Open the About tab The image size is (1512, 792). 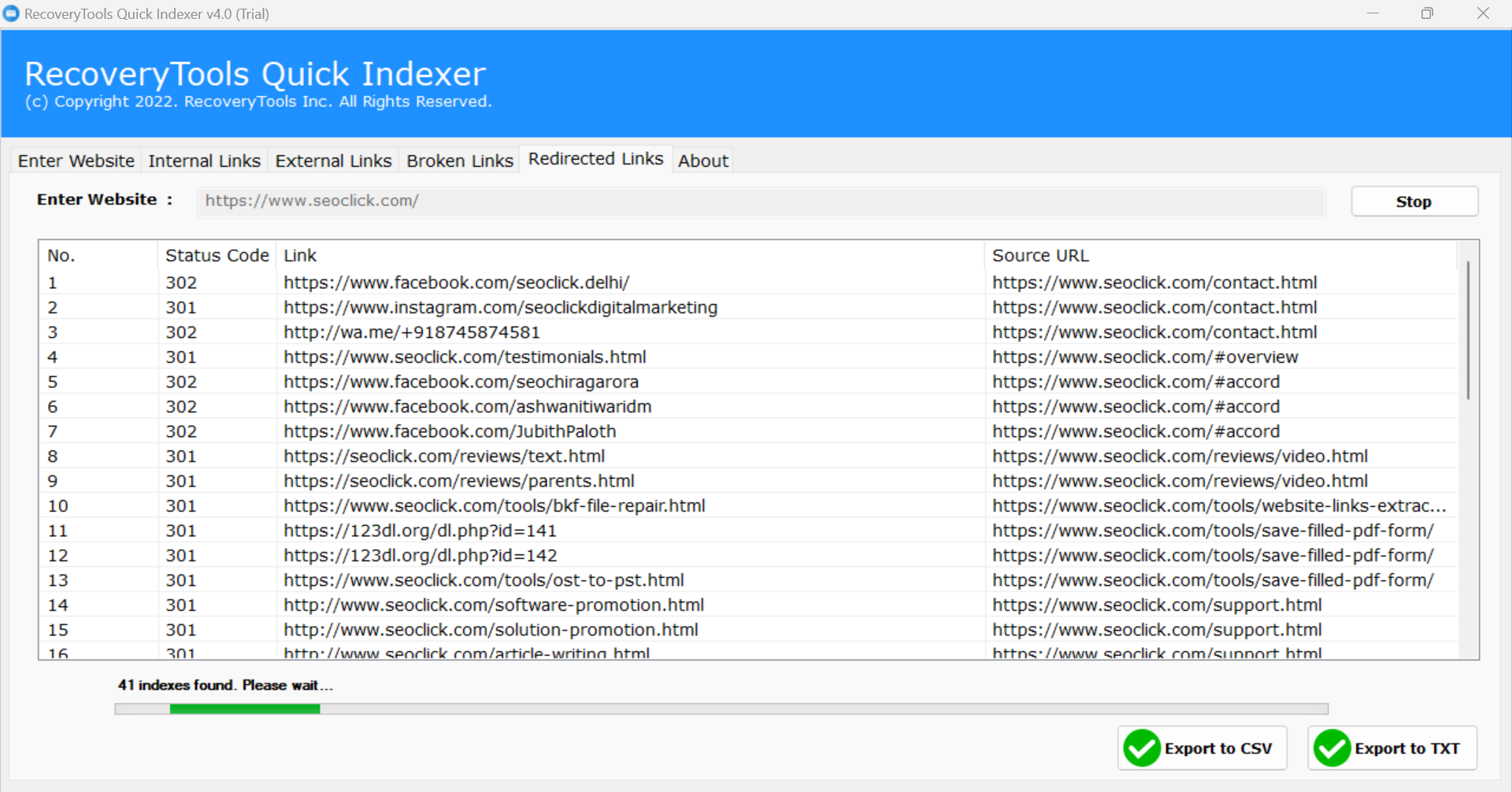pyautogui.click(x=703, y=161)
